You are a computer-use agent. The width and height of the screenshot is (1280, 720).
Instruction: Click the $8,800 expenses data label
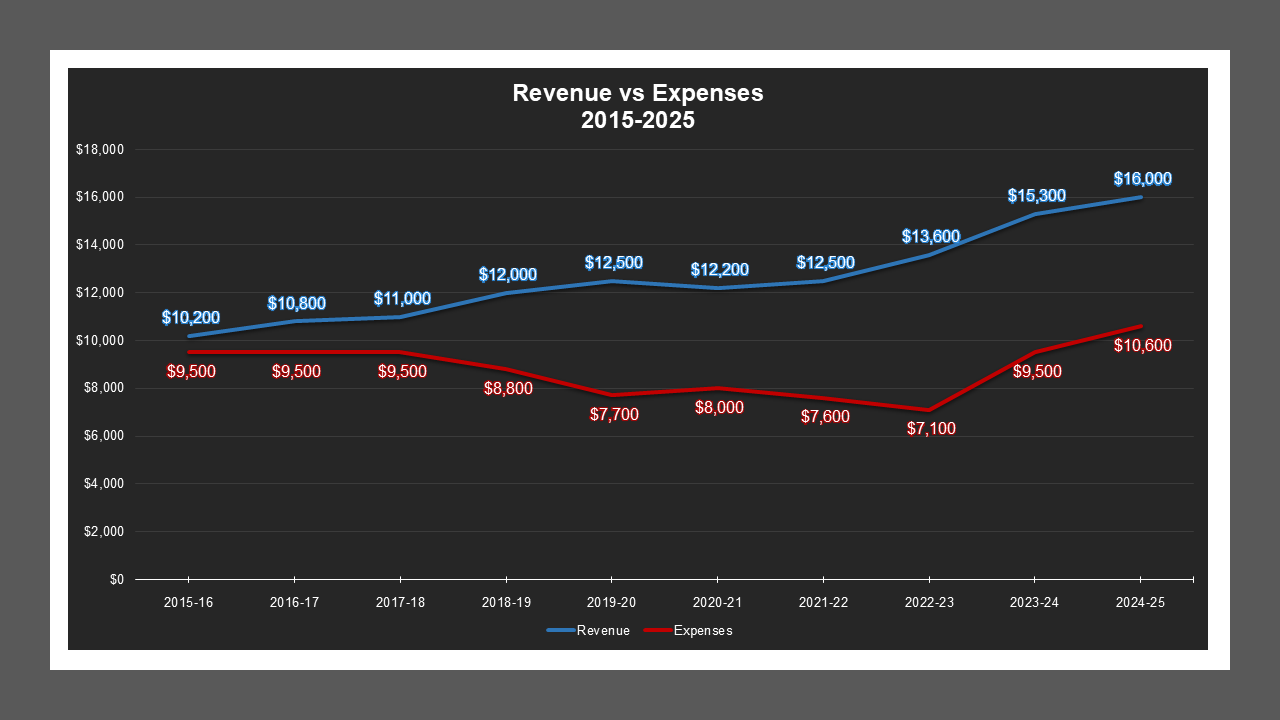(506, 388)
